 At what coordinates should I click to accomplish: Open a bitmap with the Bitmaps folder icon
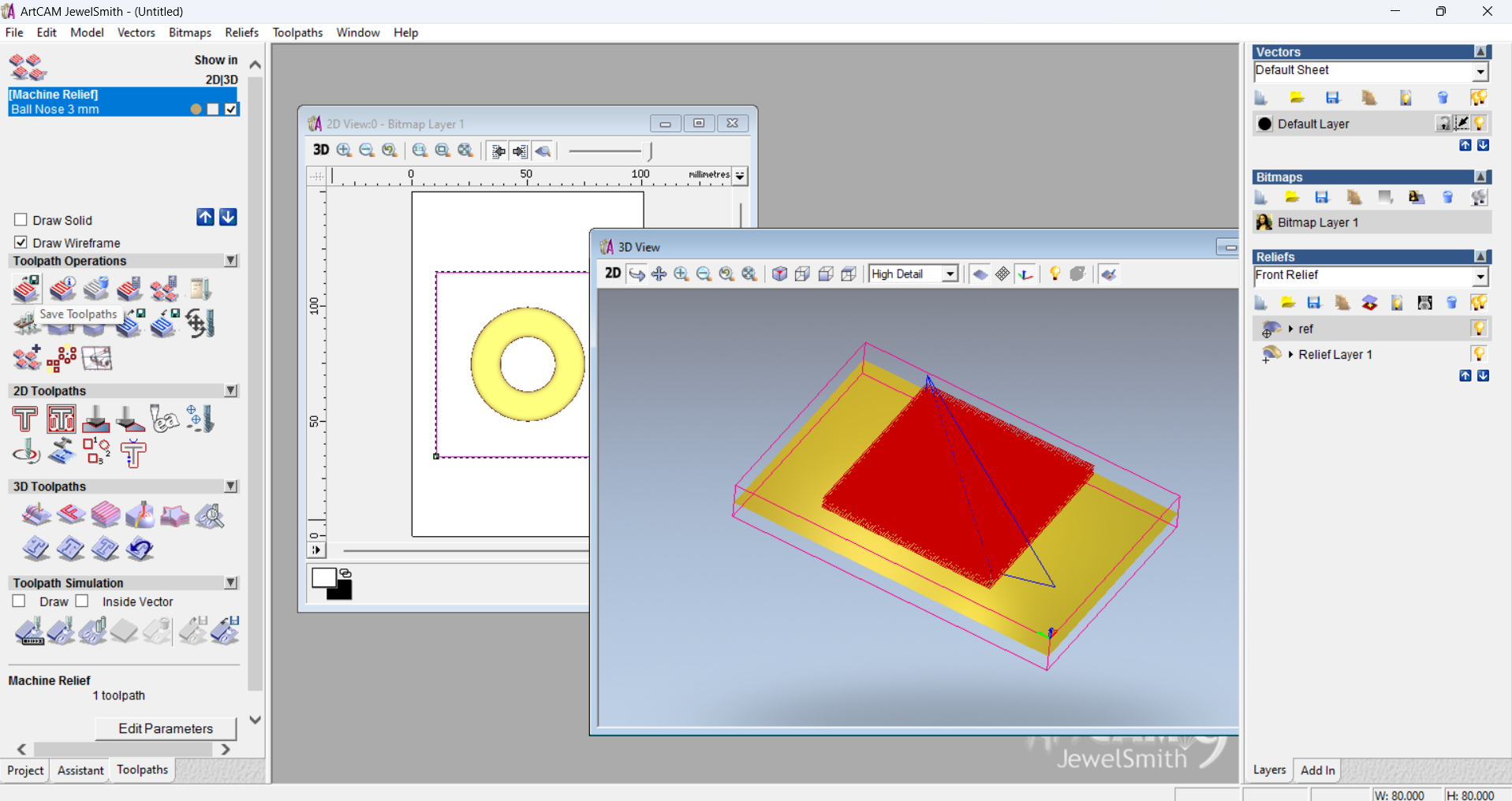[x=1291, y=197]
